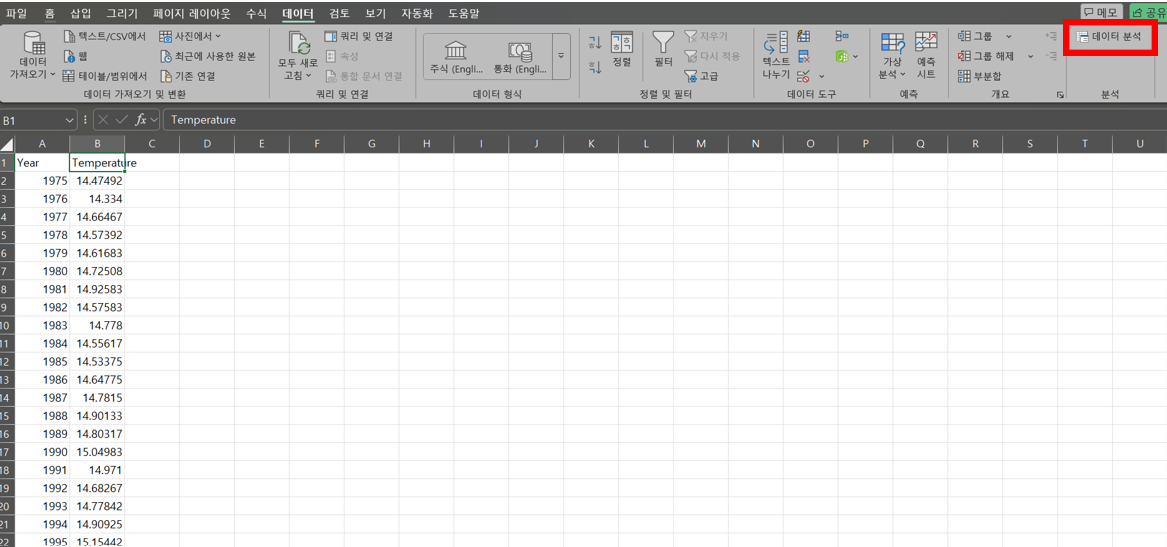Click the Remove Duplicates icon

tap(804, 56)
